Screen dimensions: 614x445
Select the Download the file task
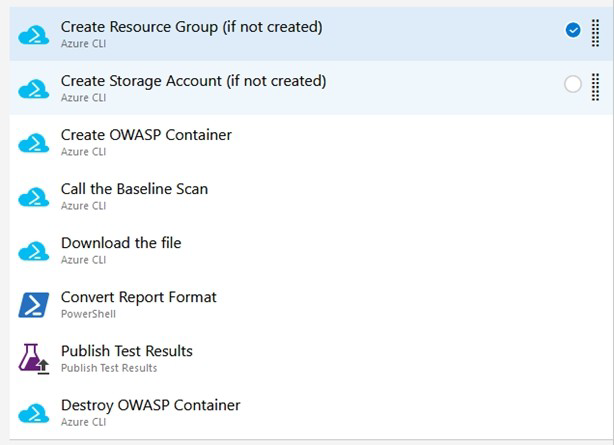click(121, 243)
